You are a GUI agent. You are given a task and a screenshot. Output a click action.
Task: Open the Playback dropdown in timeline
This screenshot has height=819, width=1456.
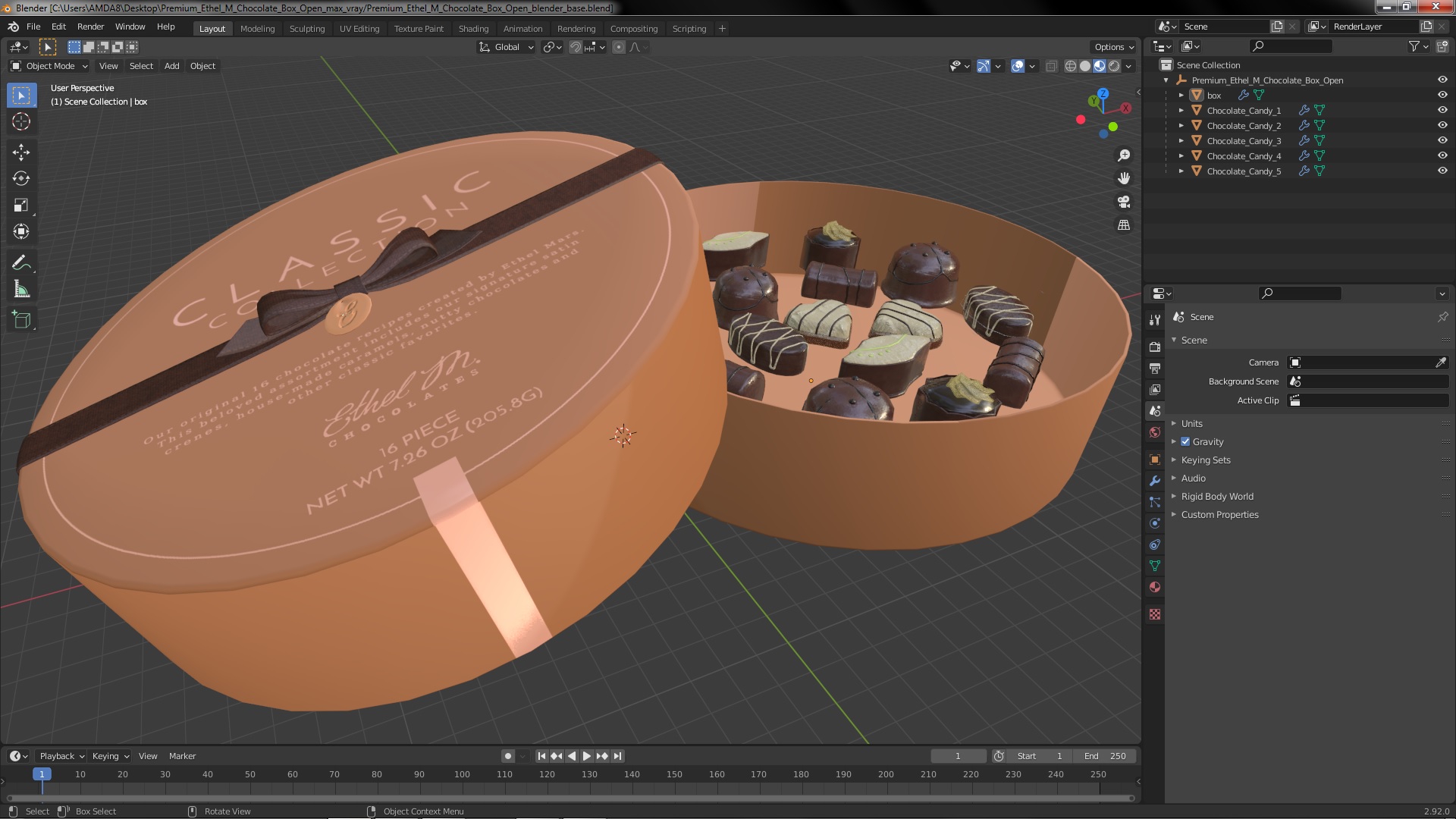pos(61,756)
